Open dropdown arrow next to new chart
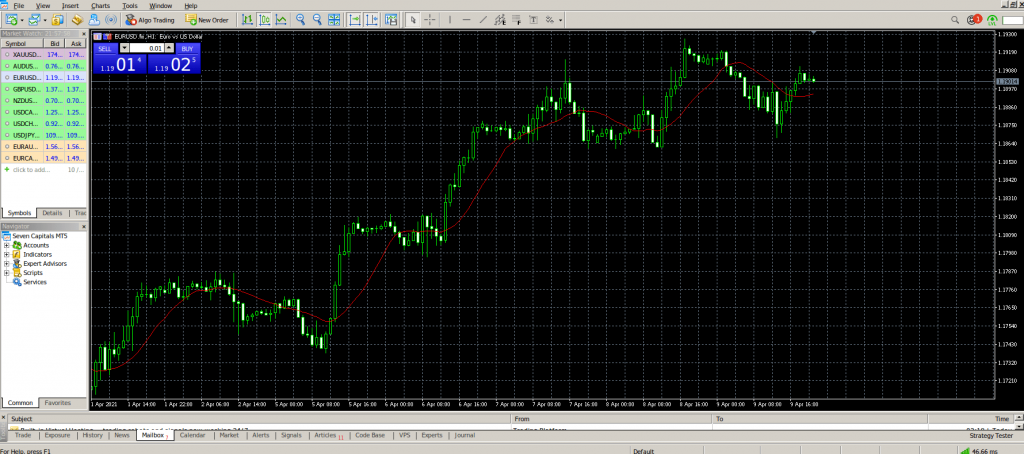Viewport: 1024px width, 454px height. click(22, 20)
